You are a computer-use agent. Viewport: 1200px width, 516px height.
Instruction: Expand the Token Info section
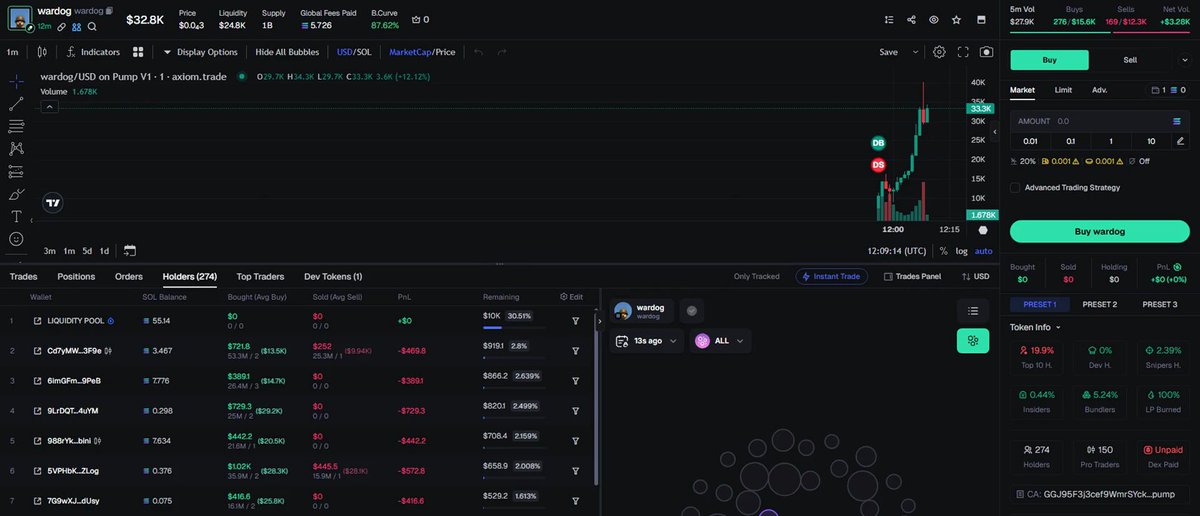coord(1036,327)
